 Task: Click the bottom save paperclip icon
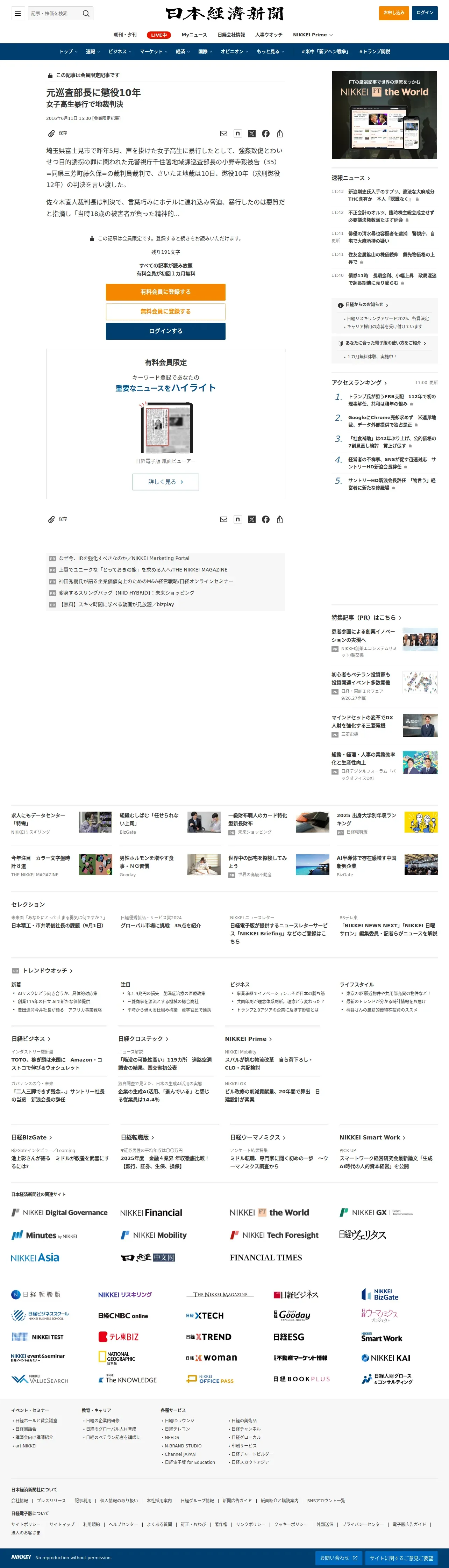click(x=52, y=519)
